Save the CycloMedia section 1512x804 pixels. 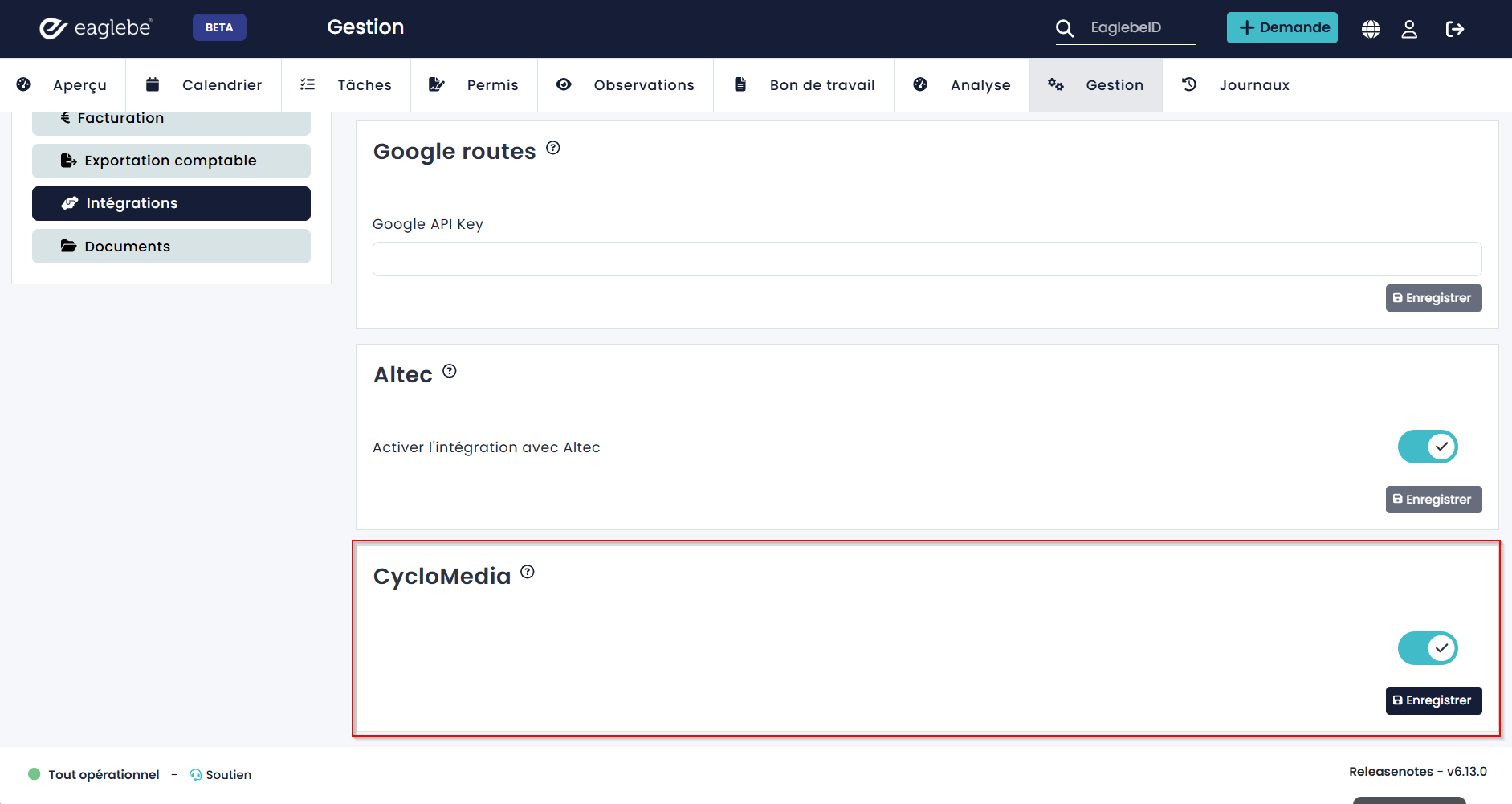(x=1433, y=700)
